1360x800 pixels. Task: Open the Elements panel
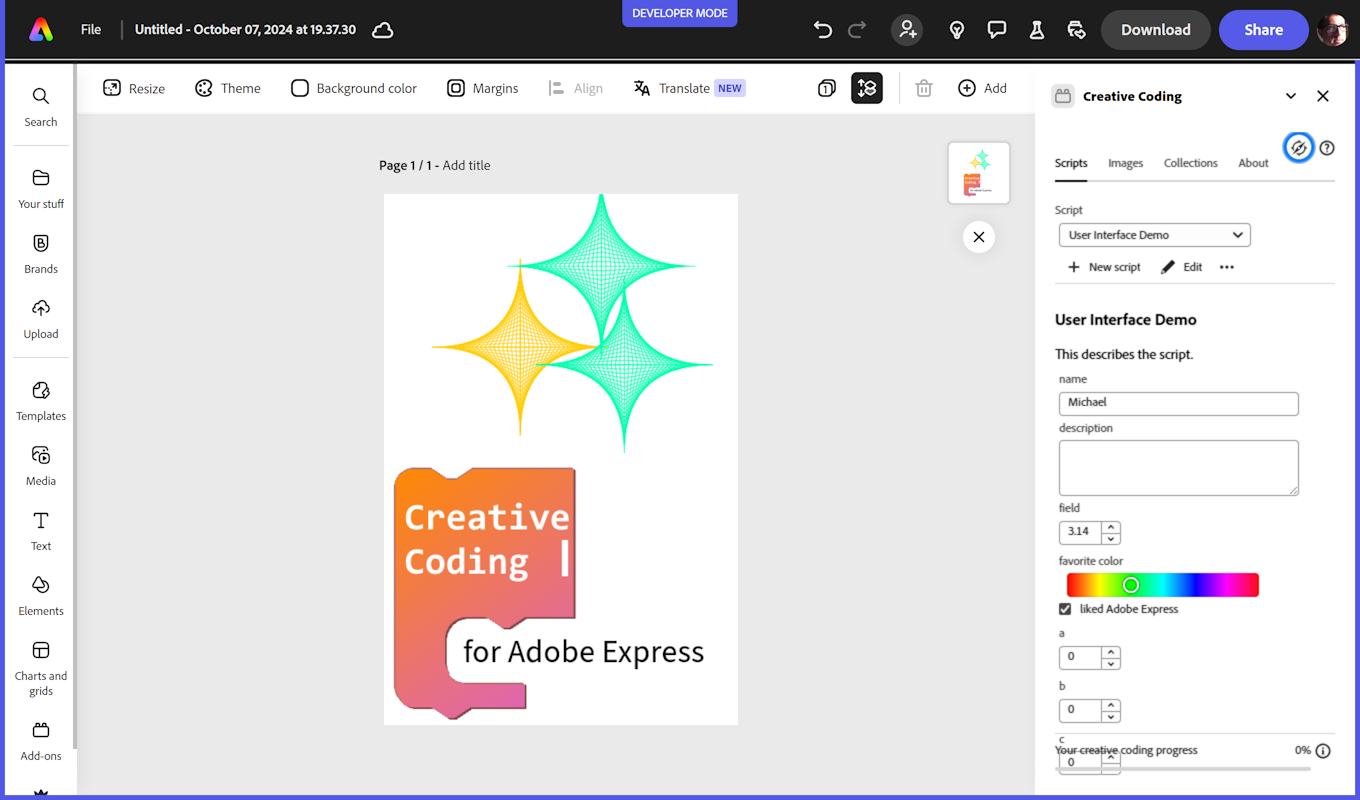click(41, 596)
